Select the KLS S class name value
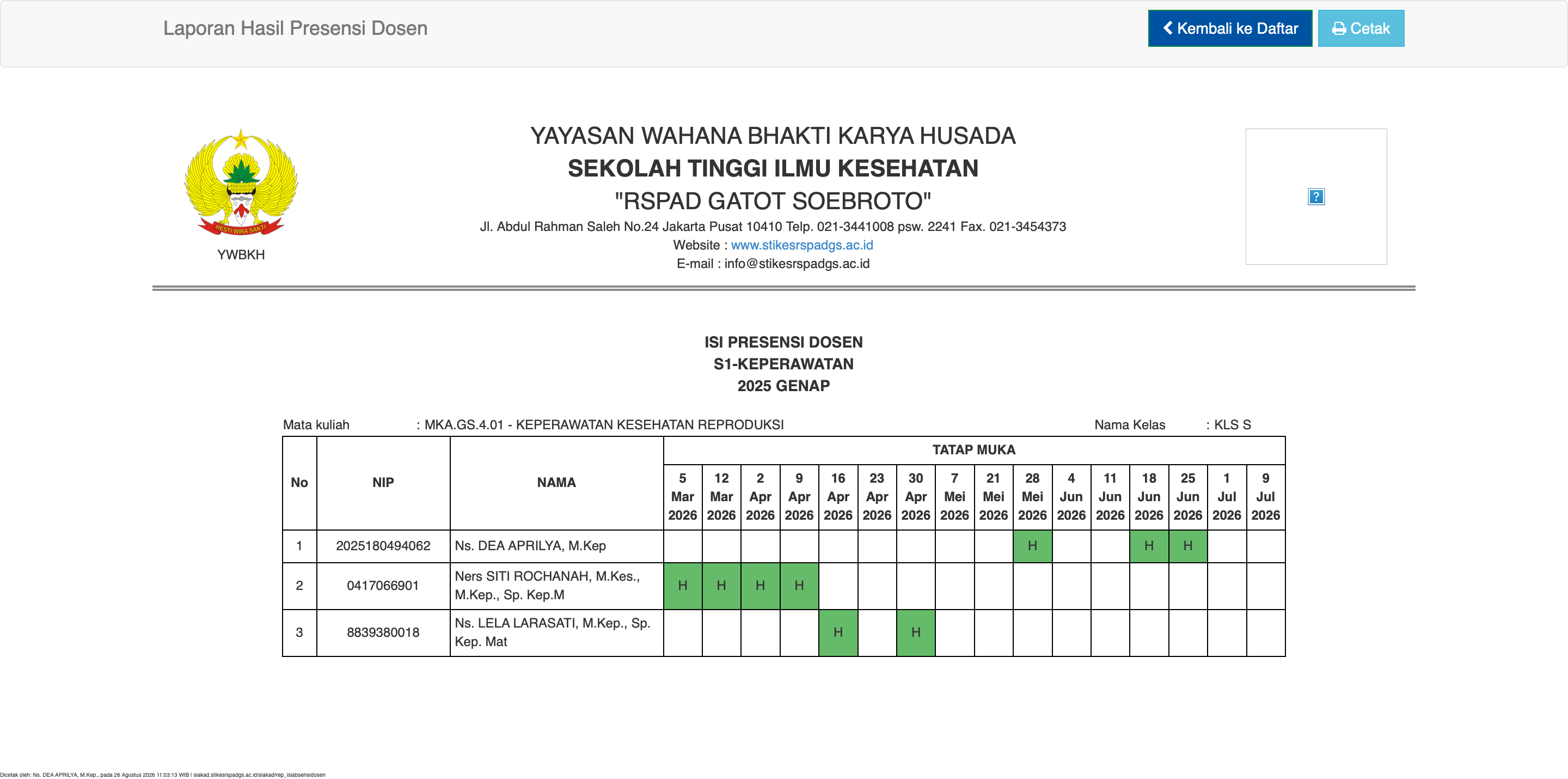The width and height of the screenshot is (1568, 779). 1233,424
